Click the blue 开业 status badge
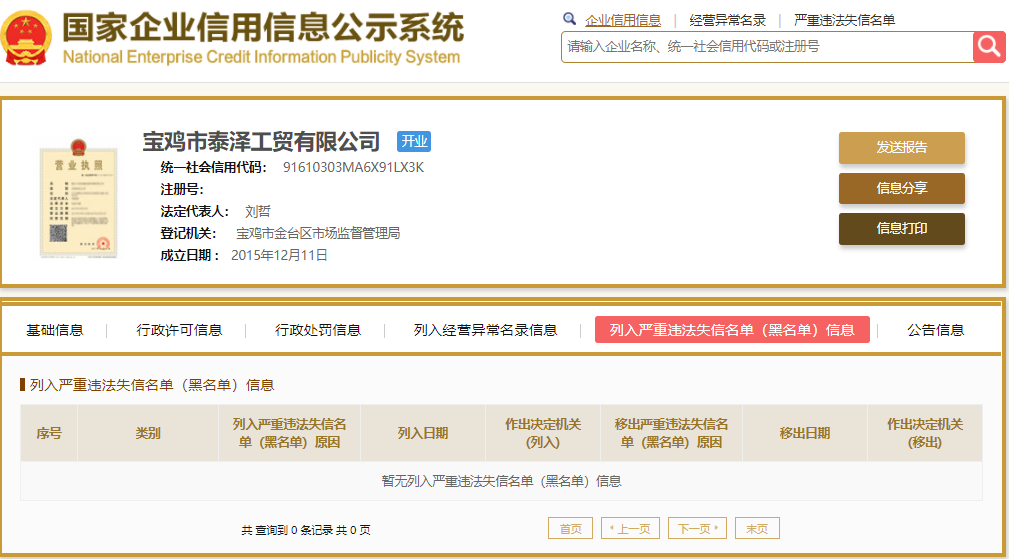This screenshot has width=1009, height=559. pos(414,142)
